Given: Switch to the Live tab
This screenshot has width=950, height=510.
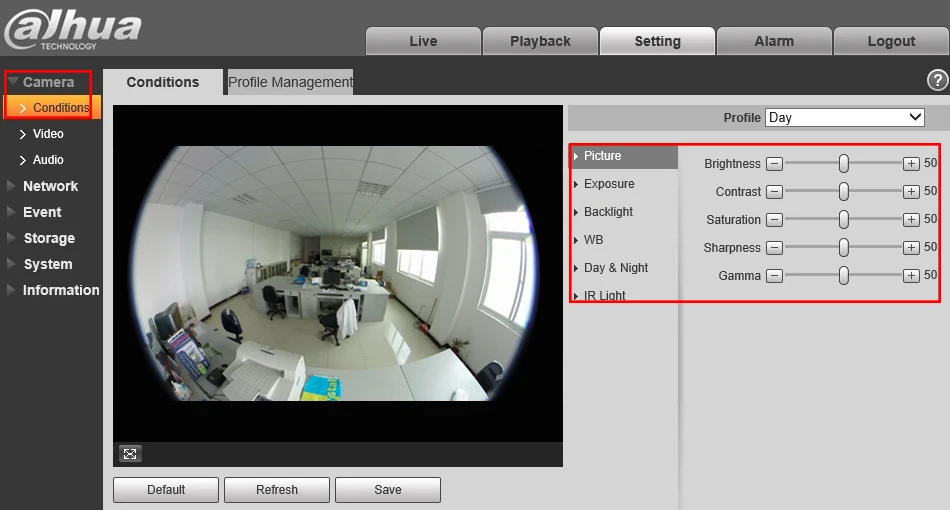Looking at the screenshot, I should click(x=423, y=41).
